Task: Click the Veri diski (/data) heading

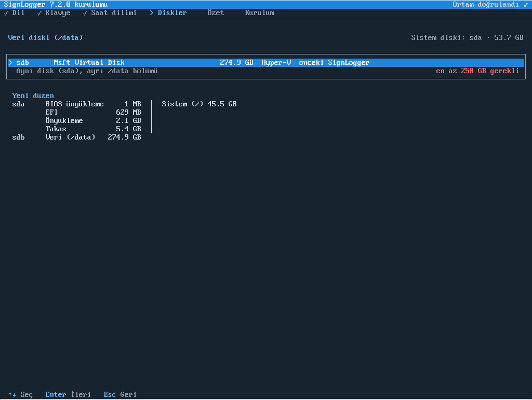Action: [x=45, y=38]
